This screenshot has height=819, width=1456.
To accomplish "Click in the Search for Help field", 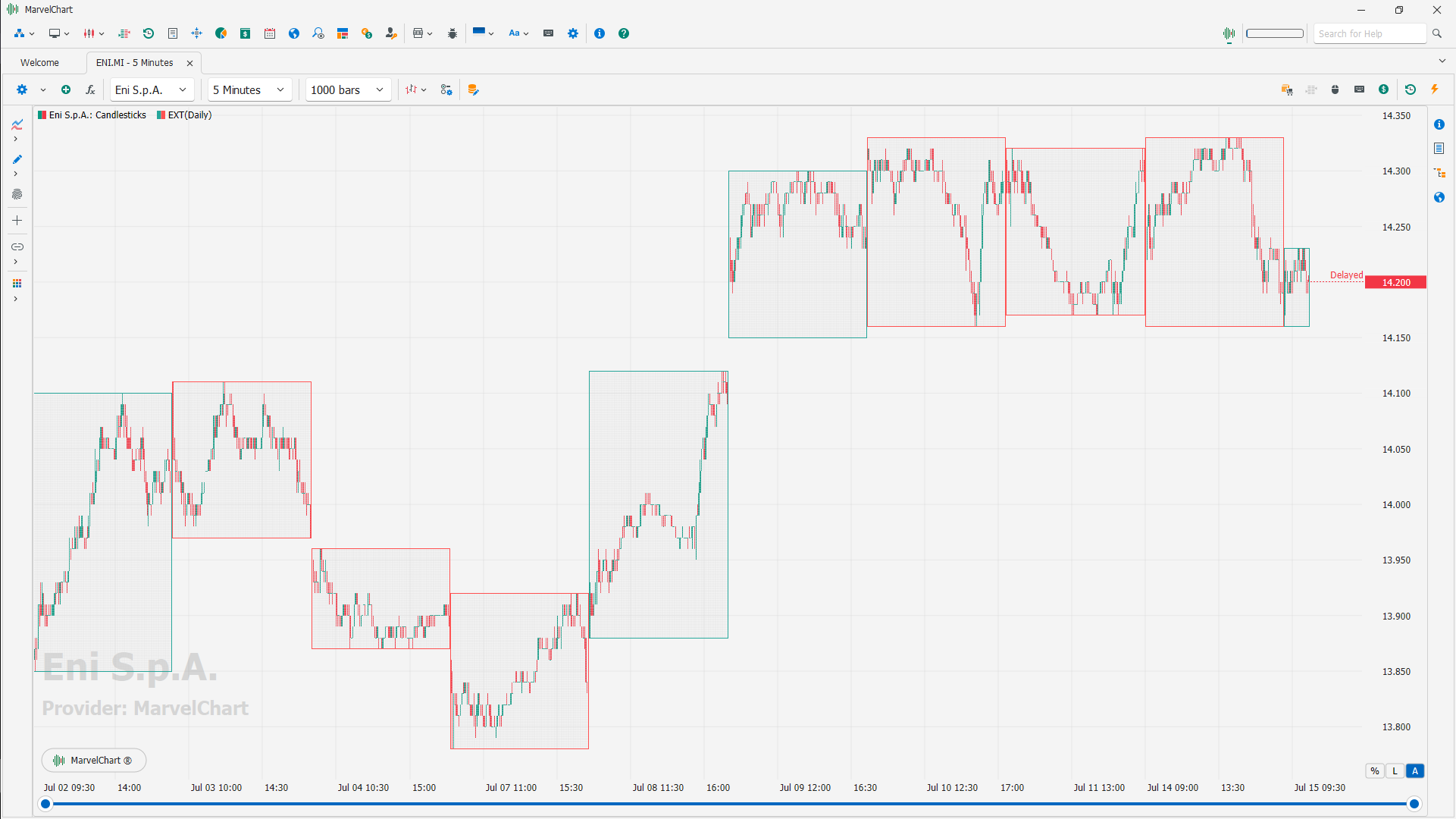I will pos(1370,33).
